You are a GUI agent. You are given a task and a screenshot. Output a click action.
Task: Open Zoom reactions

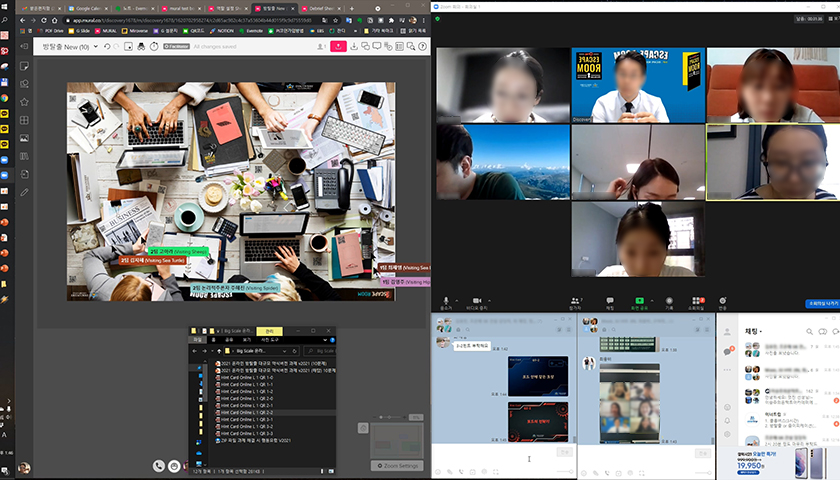[723, 304]
